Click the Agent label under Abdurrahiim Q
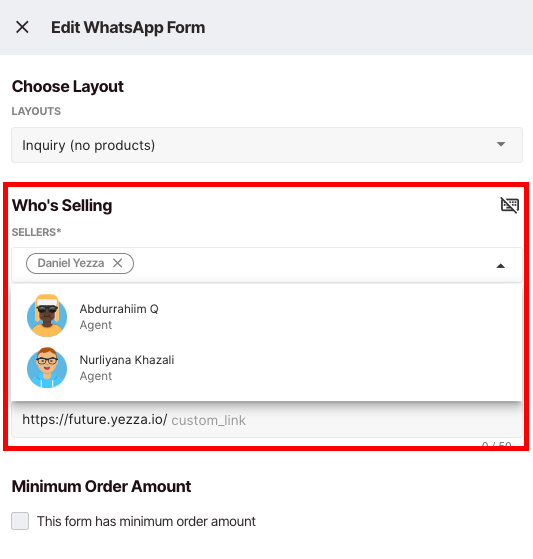 pos(96,325)
